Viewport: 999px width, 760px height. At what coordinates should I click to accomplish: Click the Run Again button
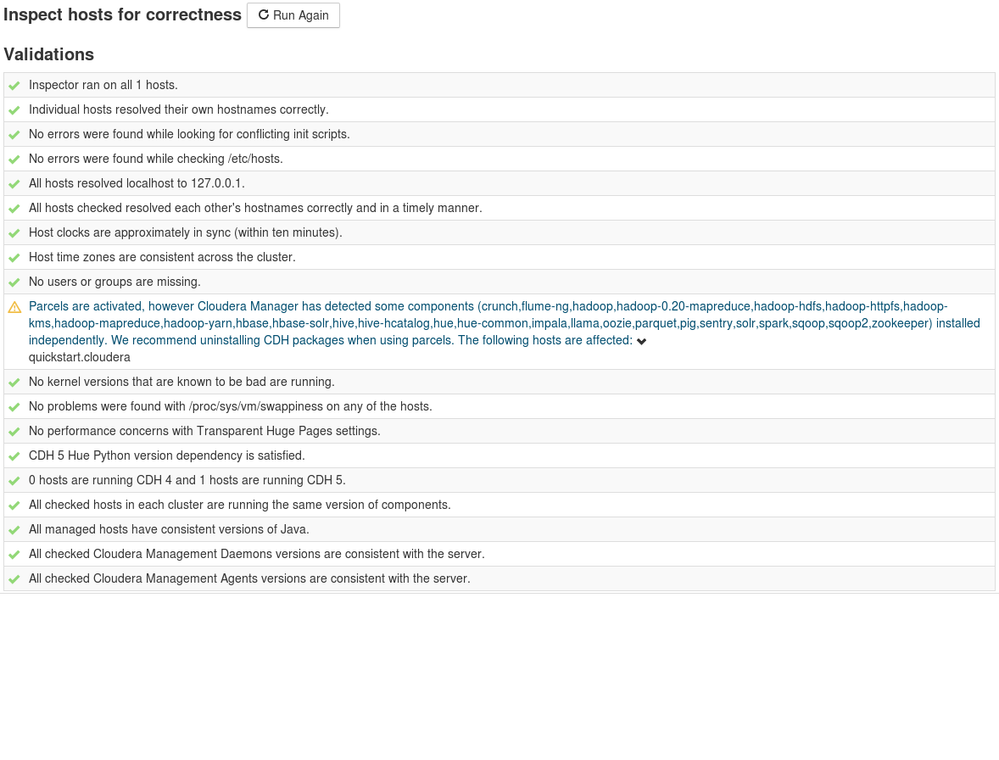coord(293,15)
